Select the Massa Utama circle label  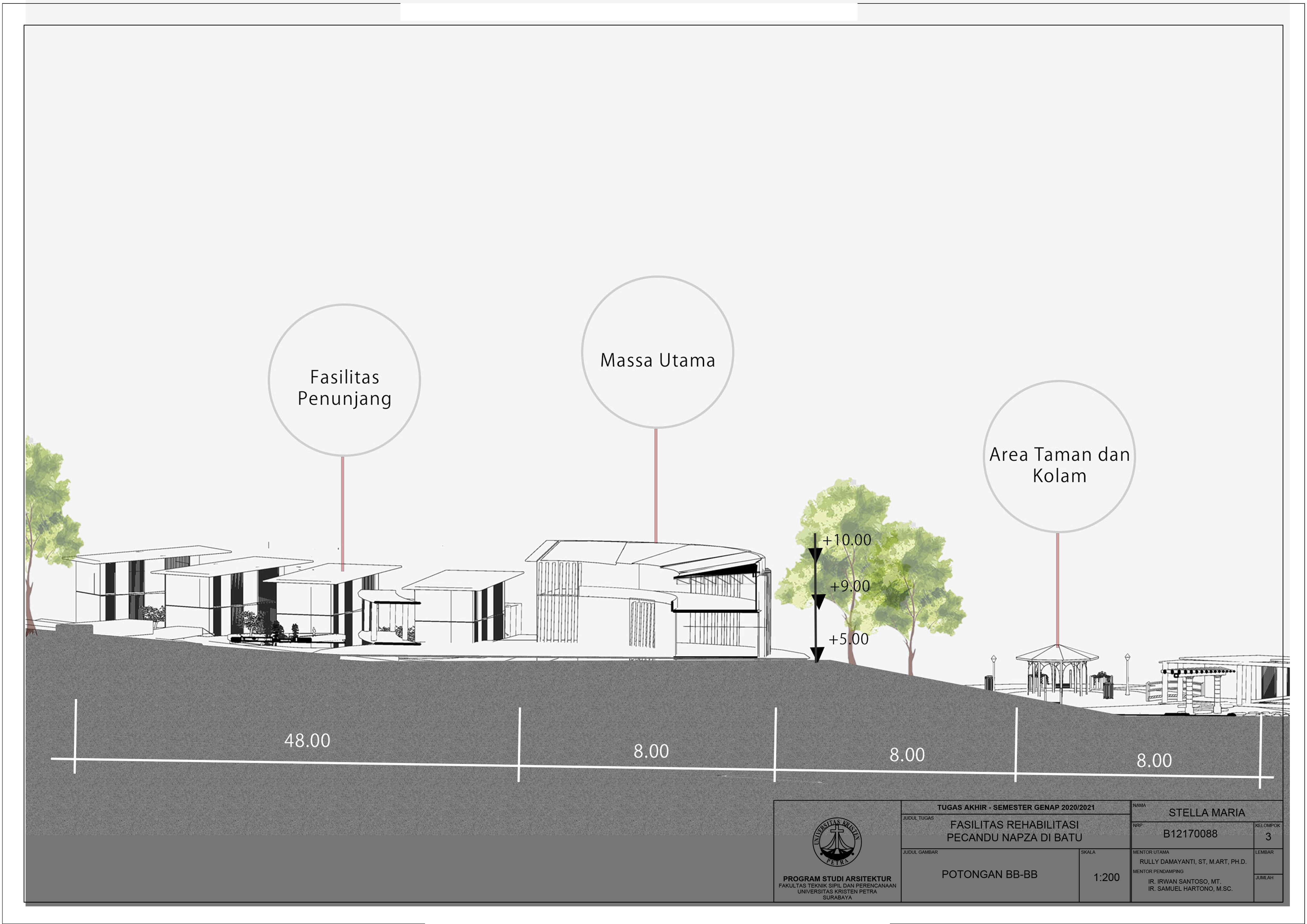658,353
